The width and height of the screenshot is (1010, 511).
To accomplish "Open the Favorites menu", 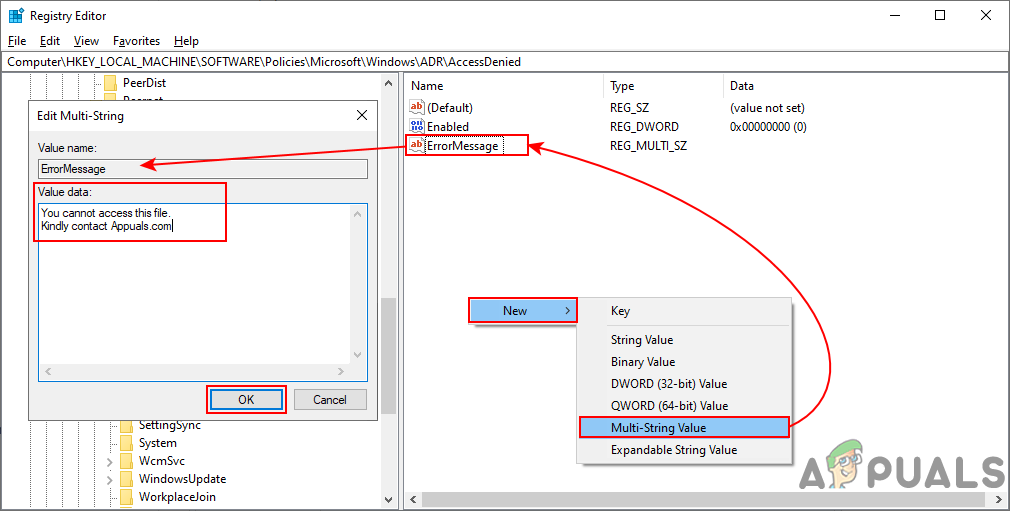I will (137, 41).
